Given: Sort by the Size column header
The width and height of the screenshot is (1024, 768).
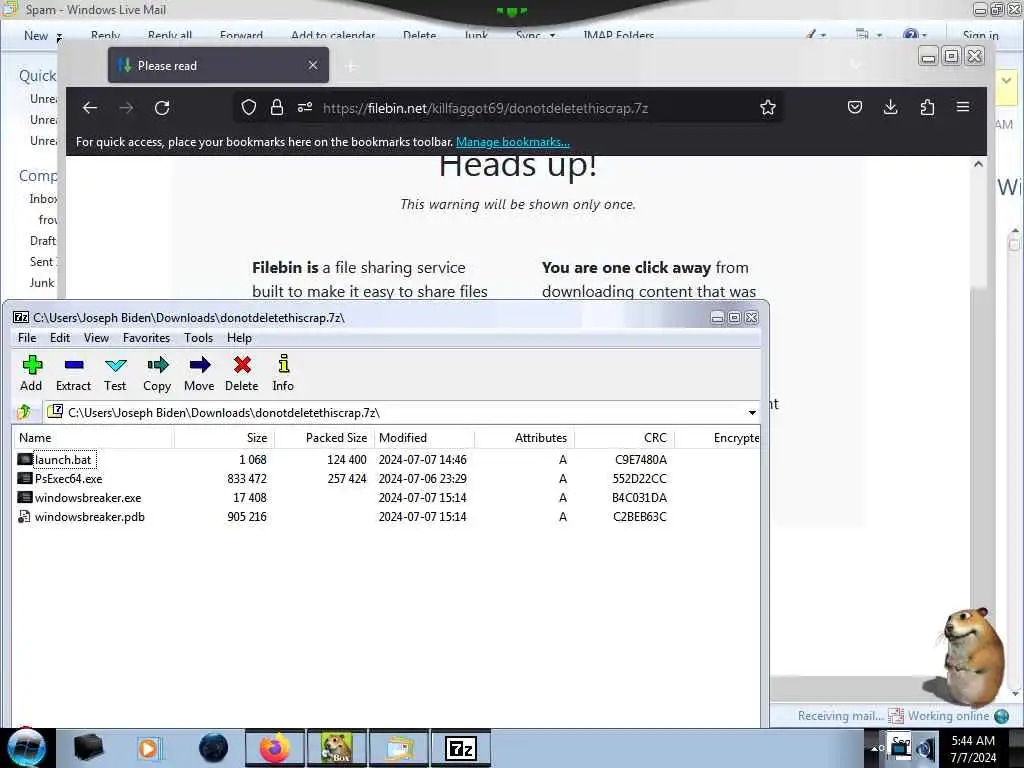Looking at the screenshot, I should click(x=224, y=438).
